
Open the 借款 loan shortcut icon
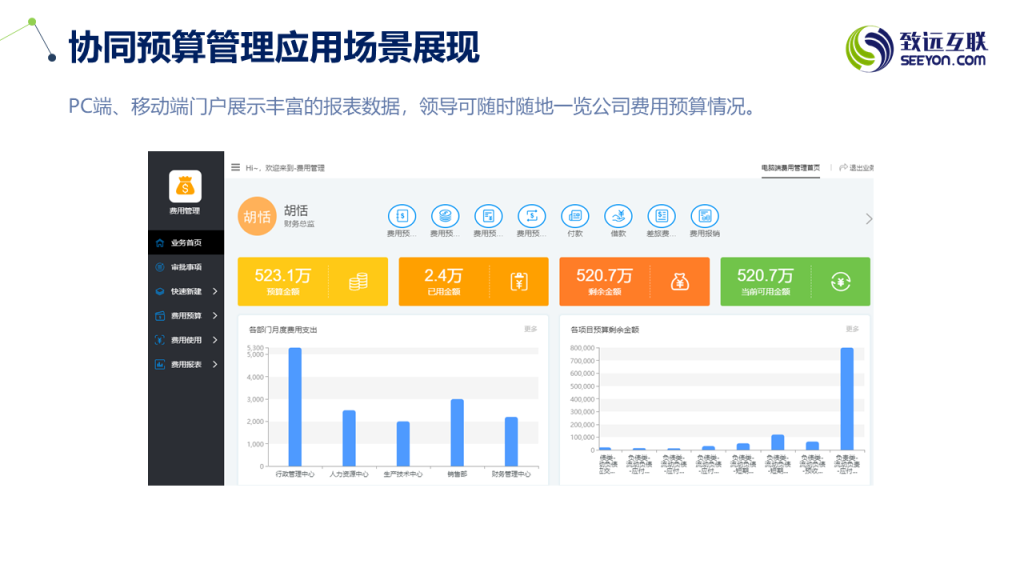[618, 216]
